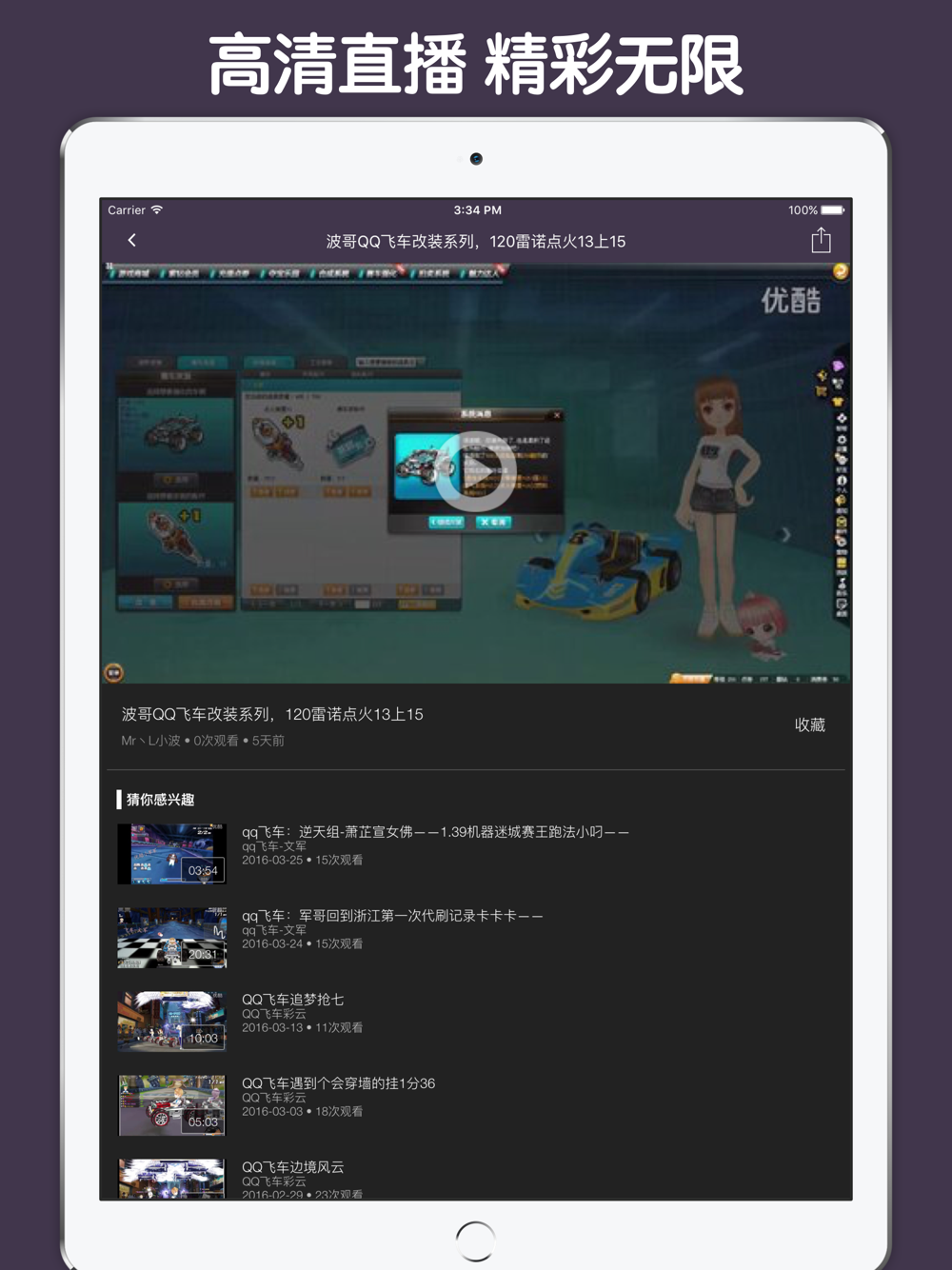Click the 猜你感兴趣 section heading
The height and width of the screenshot is (1270, 952).
coord(160,800)
